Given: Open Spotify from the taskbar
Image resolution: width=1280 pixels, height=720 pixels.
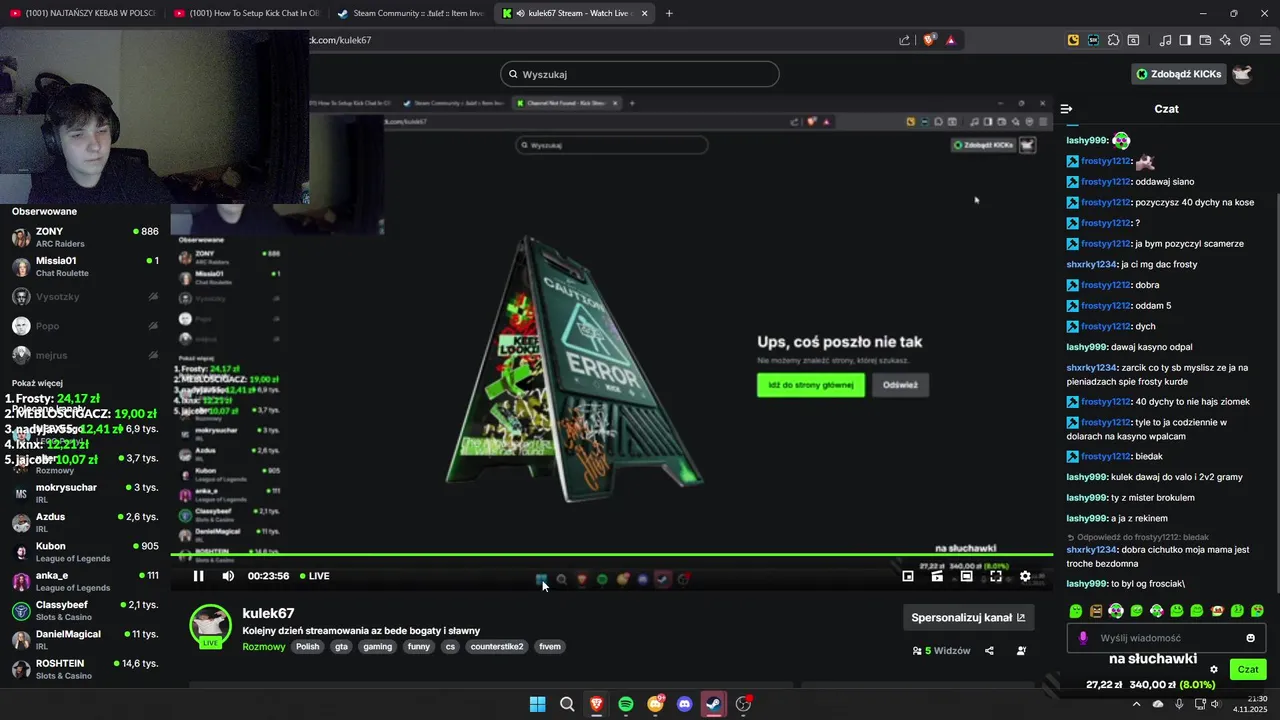Looking at the screenshot, I should coord(626,704).
